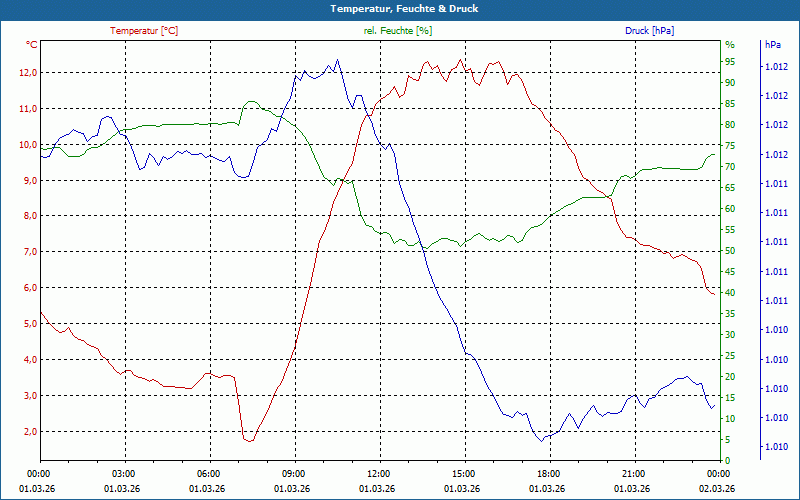Click temperature axis value '5,0'
The width and height of the screenshot is (800, 500).
[x=30, y=323]
